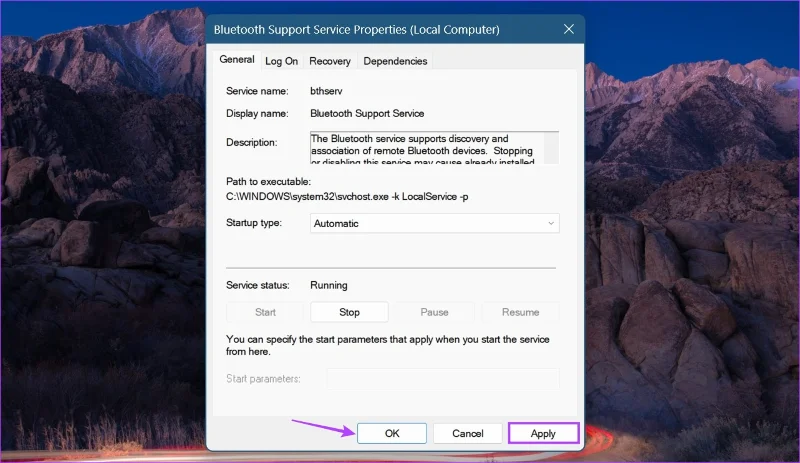
Task: Click the display name 'Bluetooth Support Service'
Action: pyautogui.click(x=367, y=113)
